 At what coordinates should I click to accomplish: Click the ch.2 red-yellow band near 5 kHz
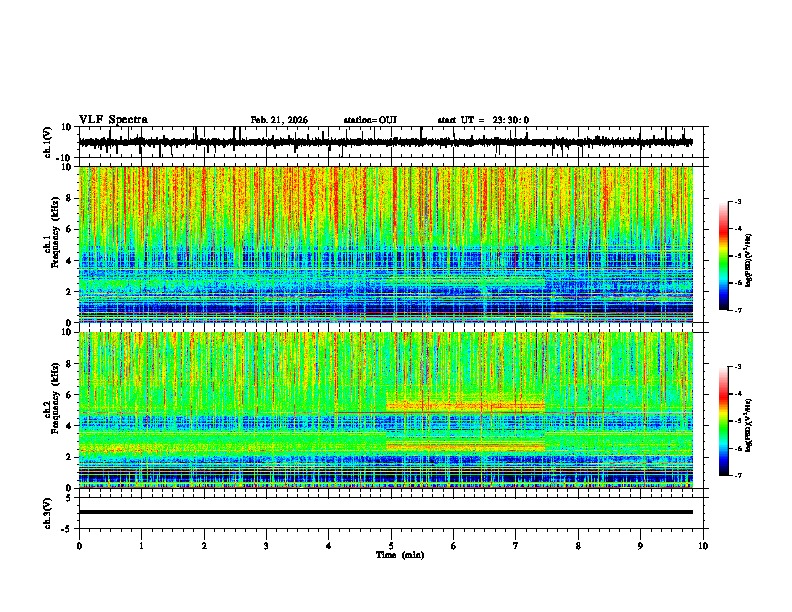[x=465, y=405]
